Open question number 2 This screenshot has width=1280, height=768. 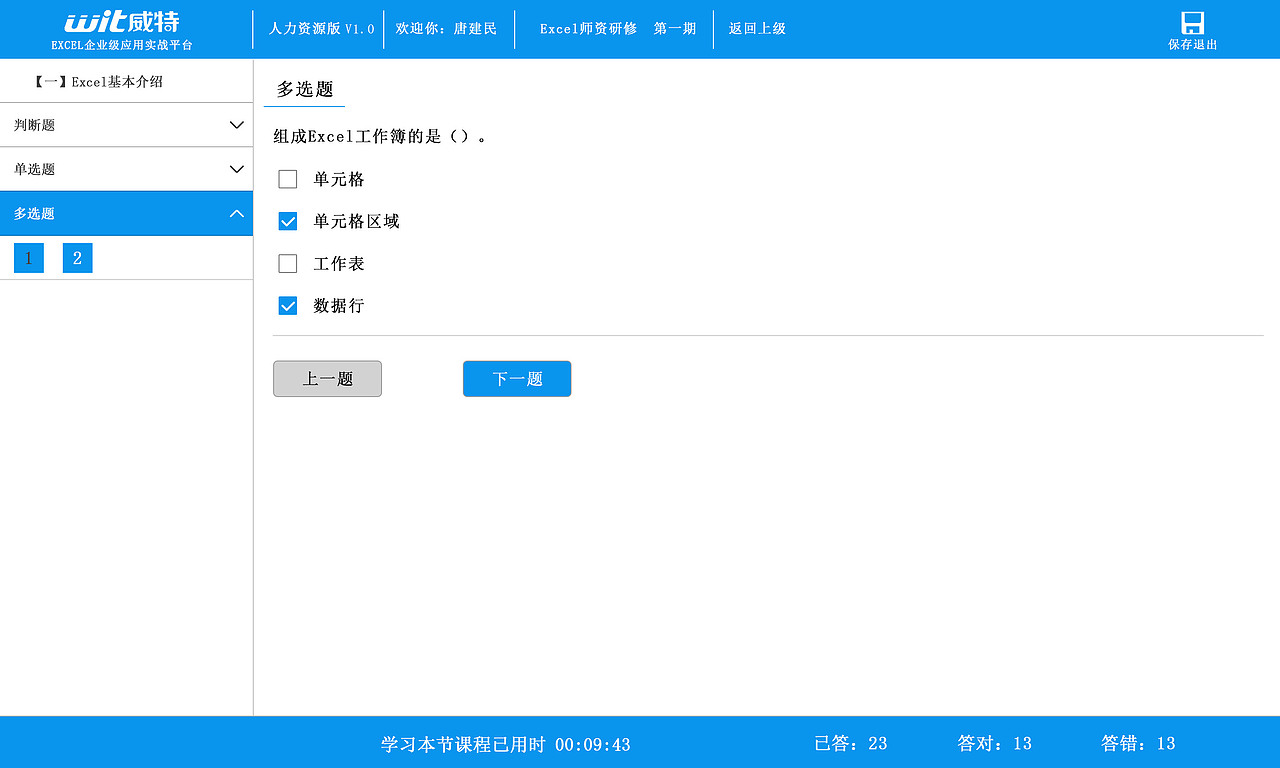(x=77, y=257)
